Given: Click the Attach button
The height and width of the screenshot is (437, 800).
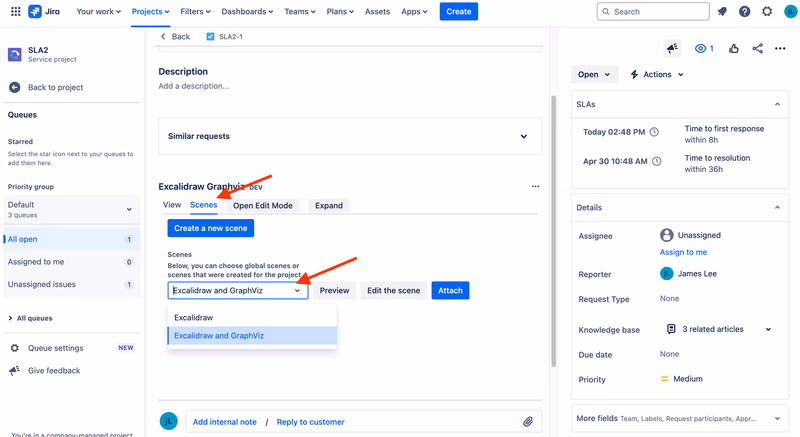Looking at the screenshot, I should pos(450,290).
